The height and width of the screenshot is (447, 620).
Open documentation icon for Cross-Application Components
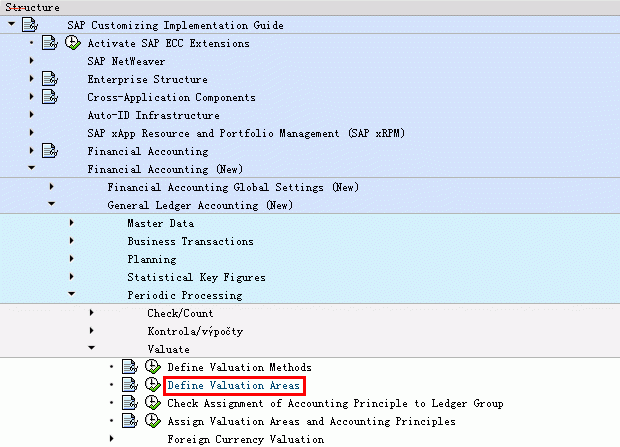50,97
